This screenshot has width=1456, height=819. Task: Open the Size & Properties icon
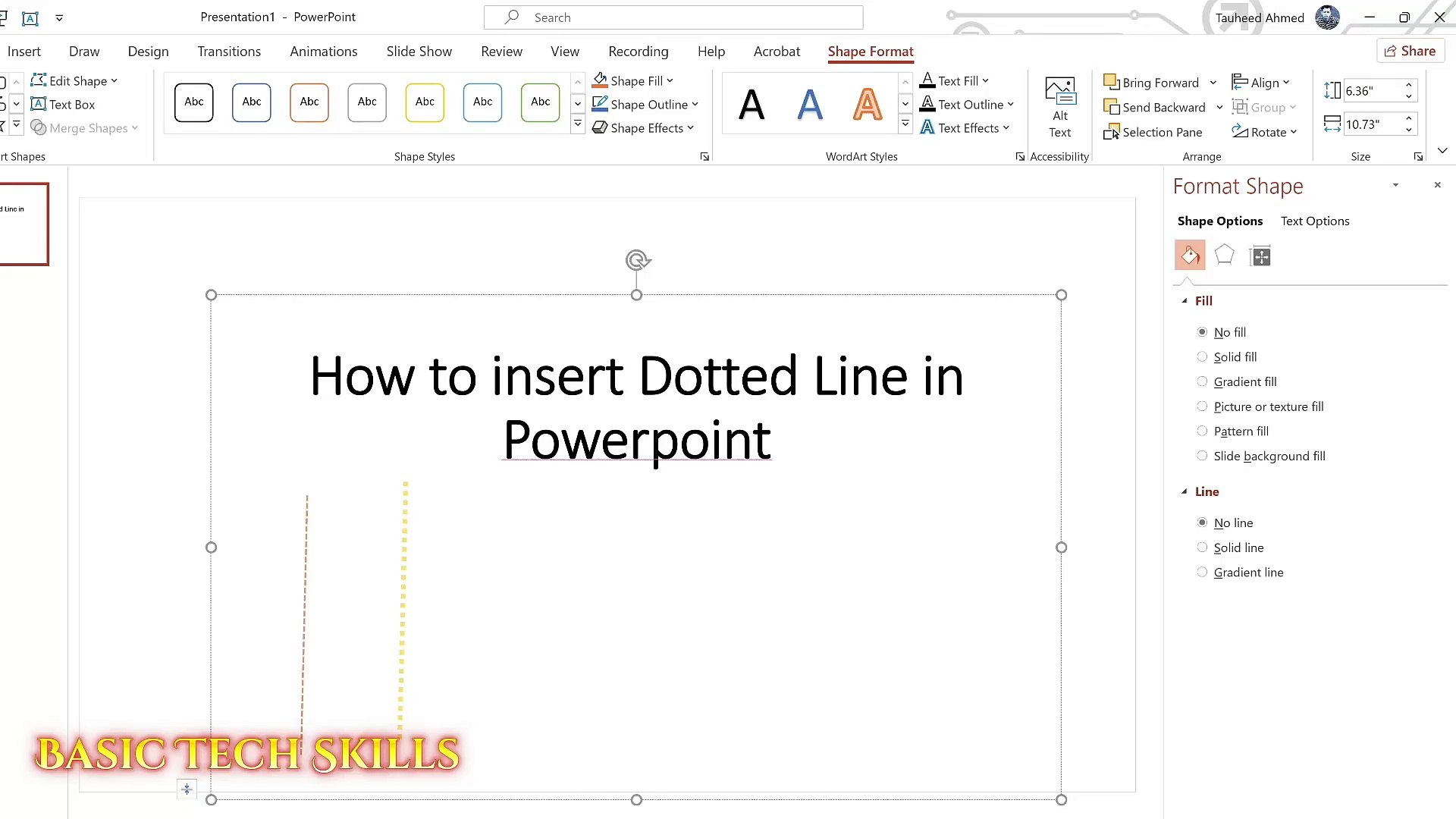pos(1260,256)
